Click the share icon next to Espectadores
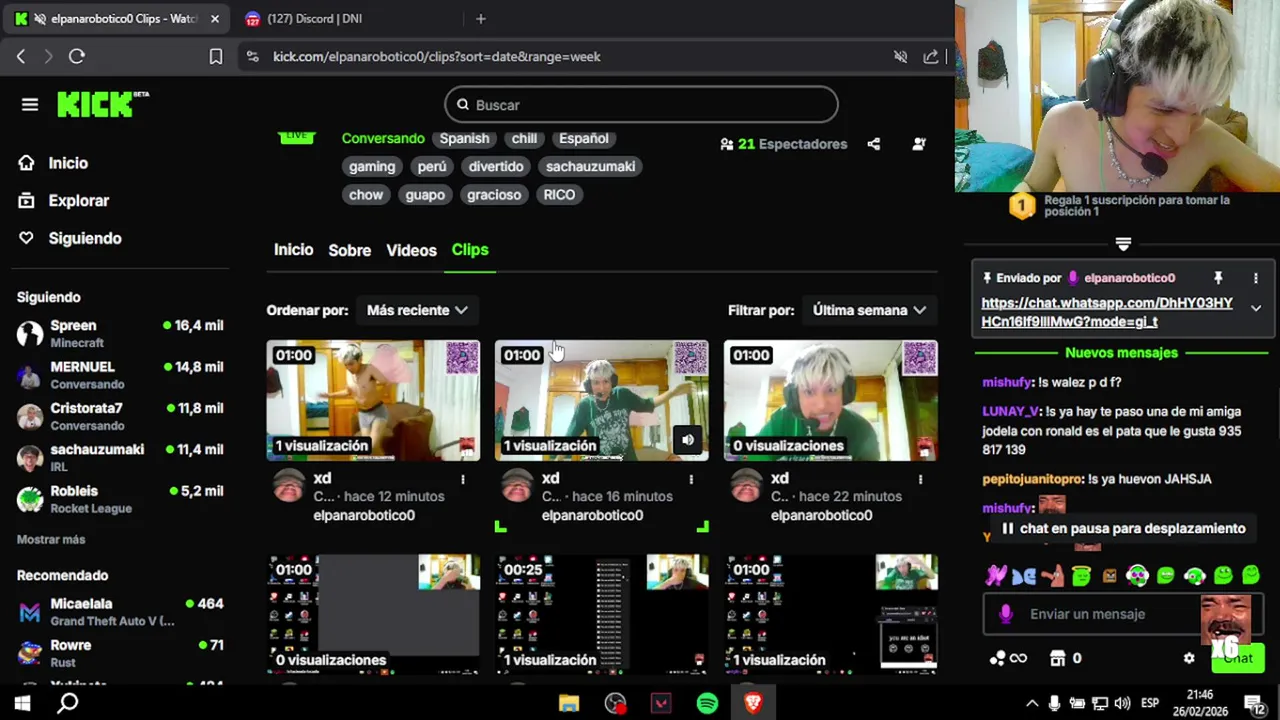 (874, 144)
